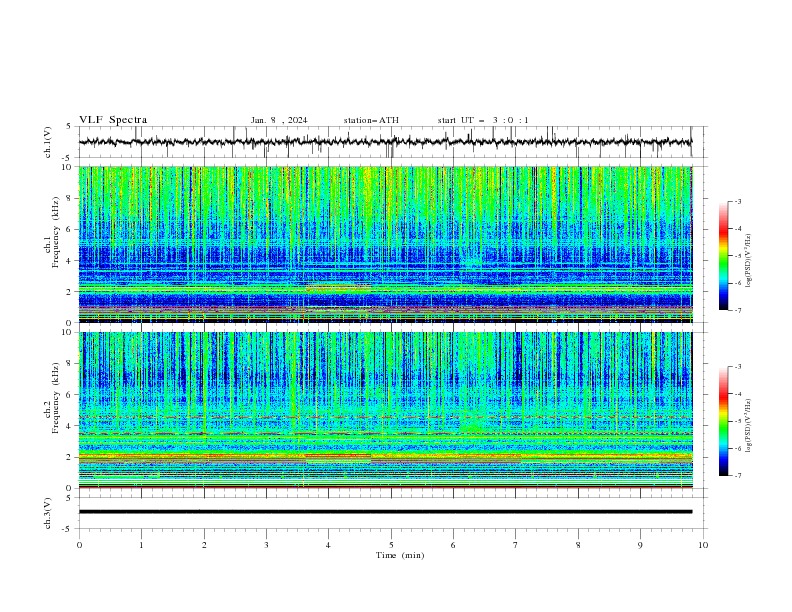Click the "-3" label on ch.1 colorbar
This screenshot has height=612, width=792.
pos(738,201)
